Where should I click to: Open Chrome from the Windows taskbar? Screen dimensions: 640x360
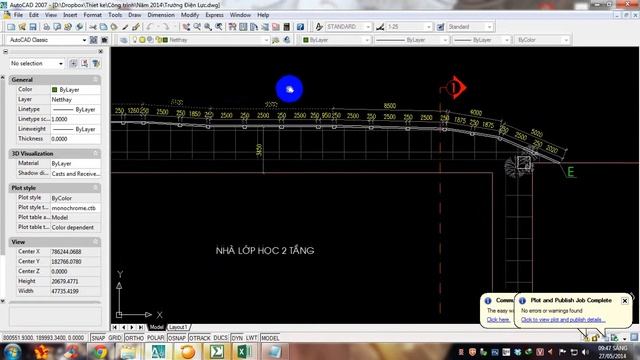coord(100,351)
